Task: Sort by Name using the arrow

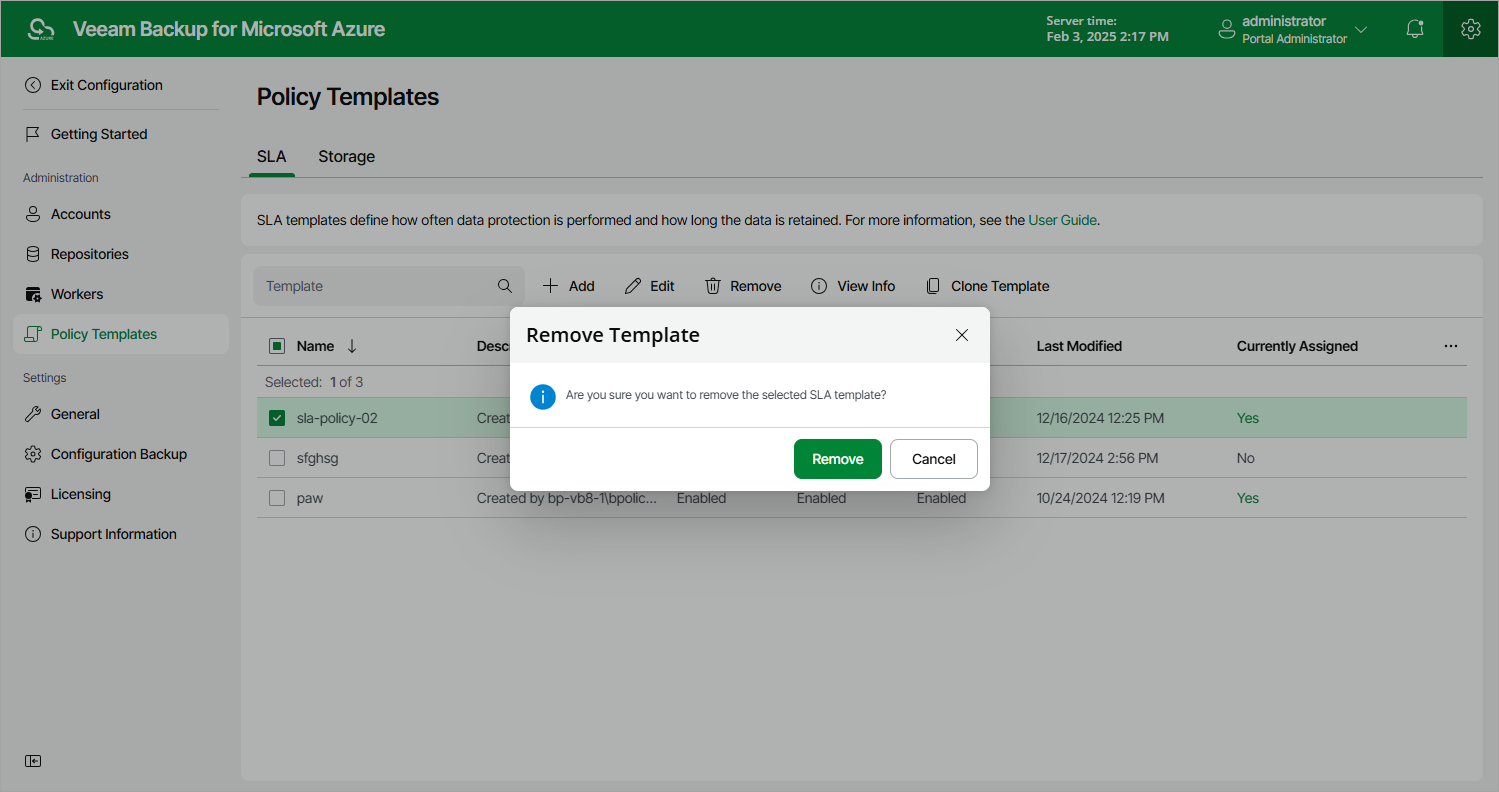Action: (x=352, y=346)
